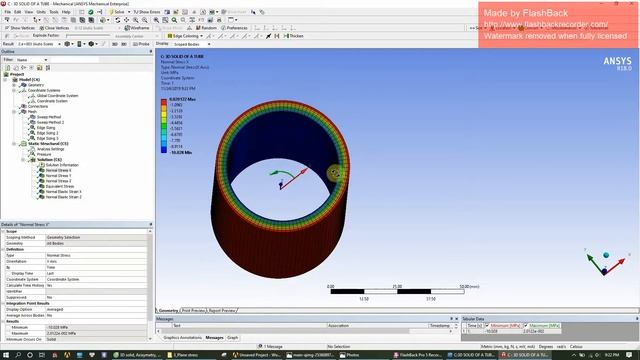This screenshot has width=640, height=360.
Task: Switch to the Report Preview tab
Action: pyautogui.click(x=222, y=311)
